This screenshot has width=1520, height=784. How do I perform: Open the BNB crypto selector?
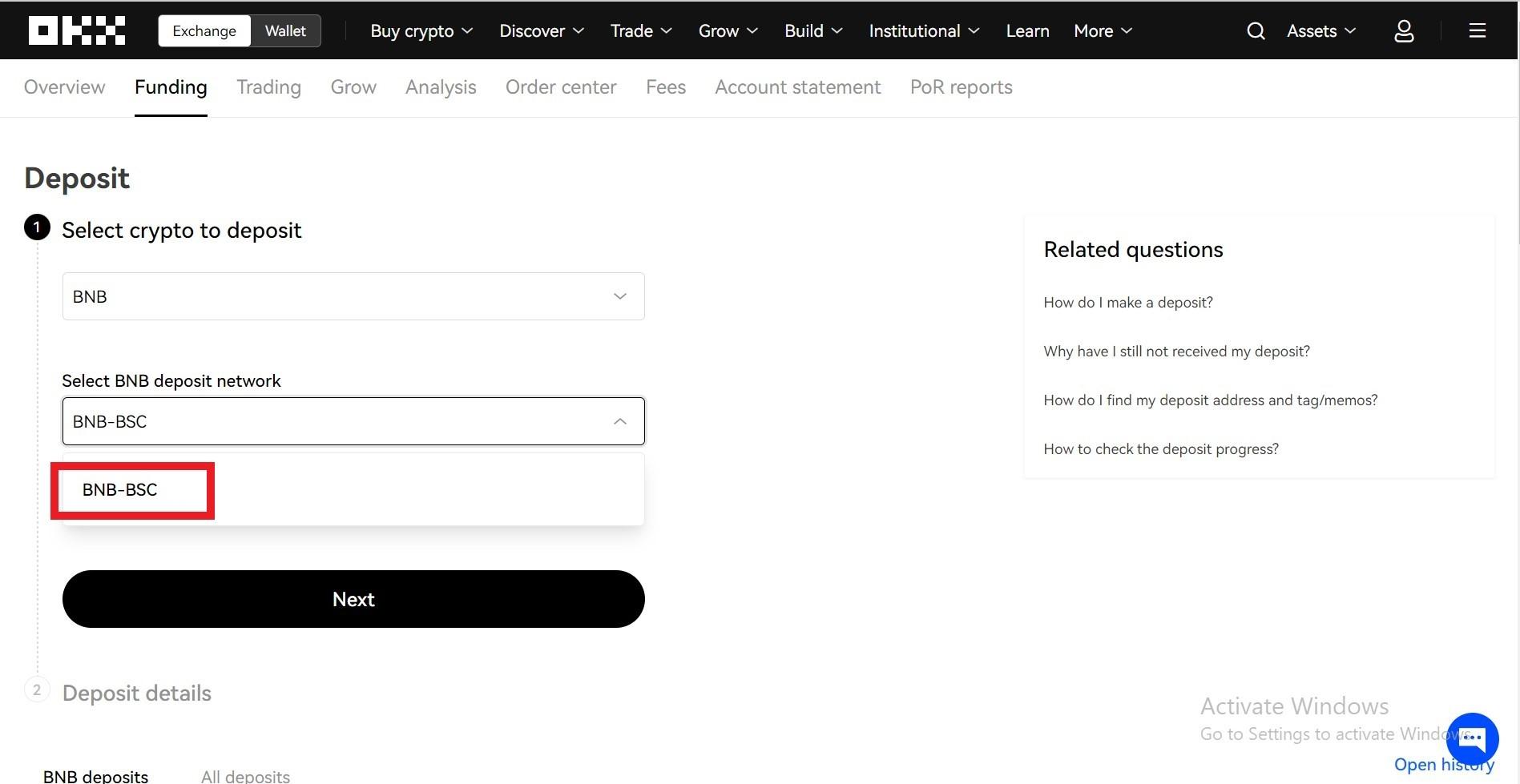(353, 296)
